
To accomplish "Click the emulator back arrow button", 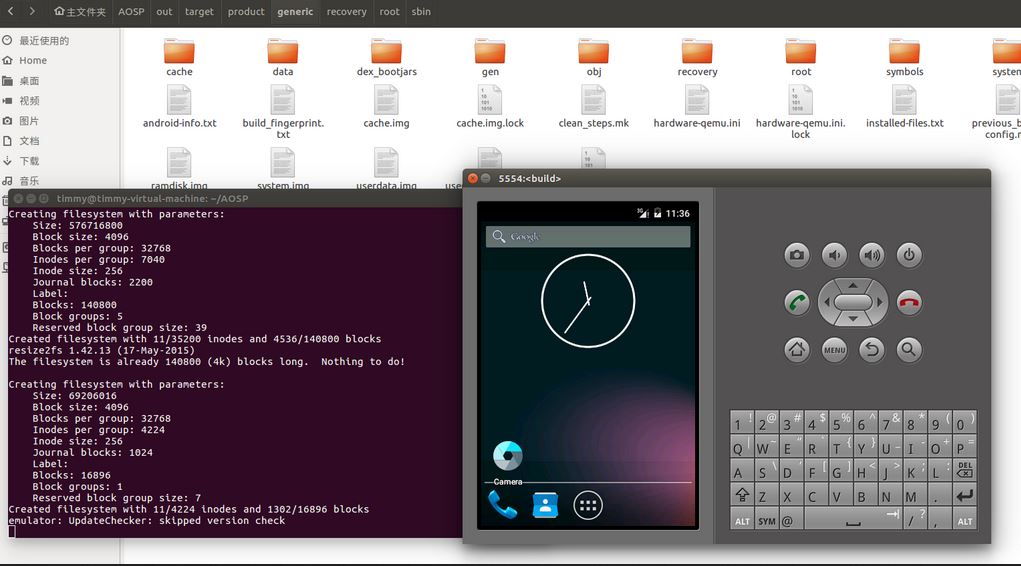I will pos(872,350).
